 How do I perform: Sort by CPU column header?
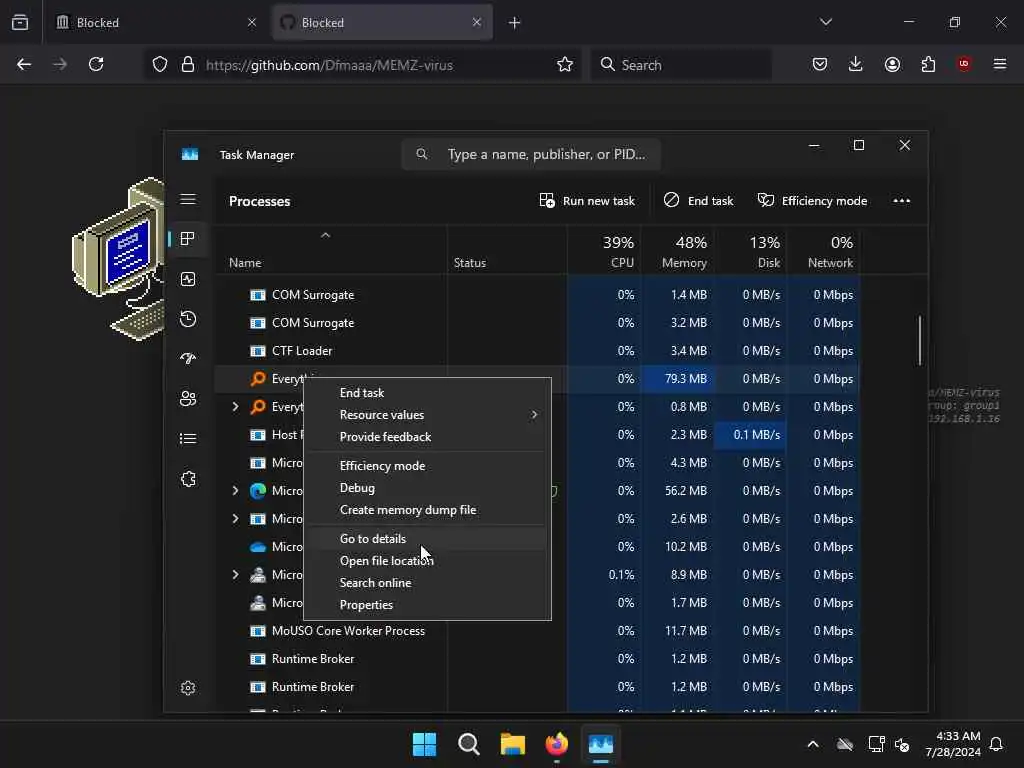click(604, 251)
